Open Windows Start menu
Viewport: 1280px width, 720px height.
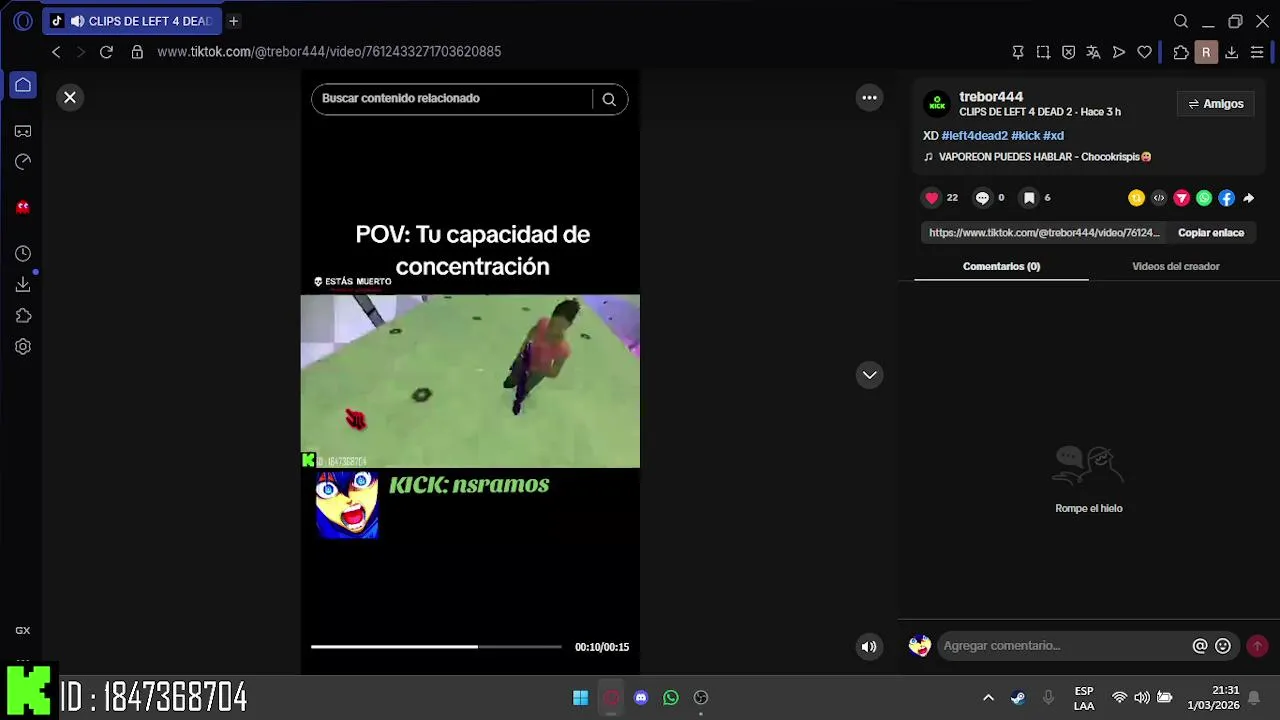pos(581,698)
